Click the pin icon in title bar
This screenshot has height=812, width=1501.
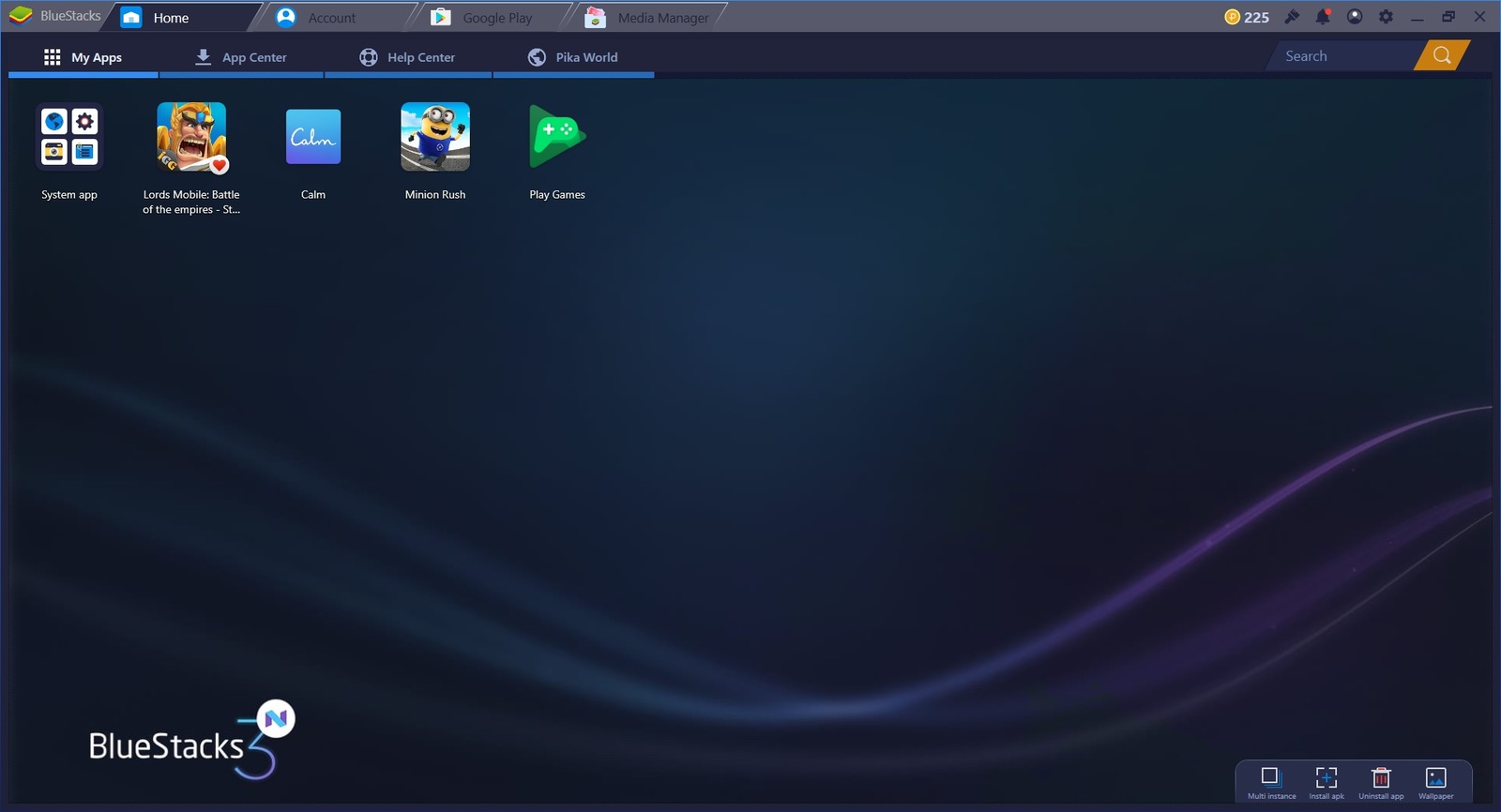(x=1292, y=17)
